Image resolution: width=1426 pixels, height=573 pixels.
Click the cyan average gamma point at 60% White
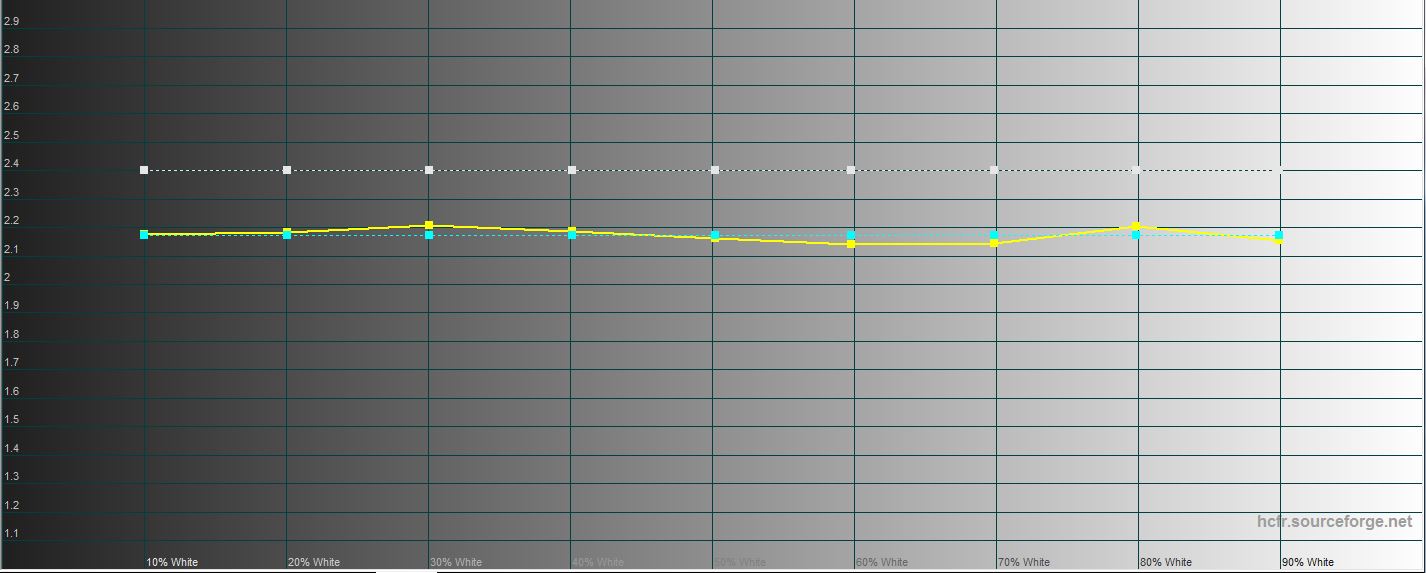[851, 235]
